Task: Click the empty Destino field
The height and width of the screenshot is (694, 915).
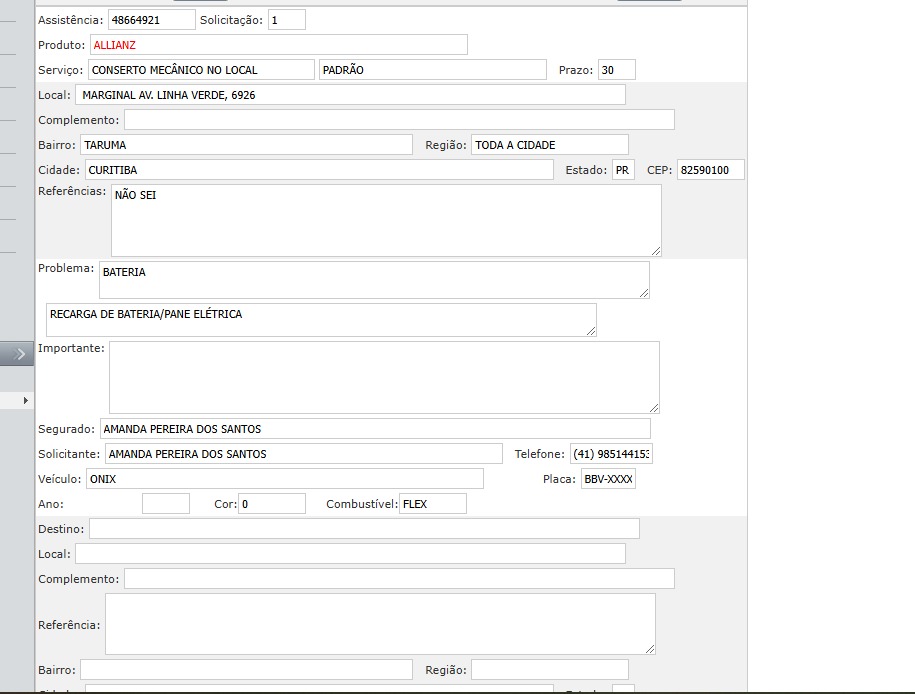Action: 364,529
